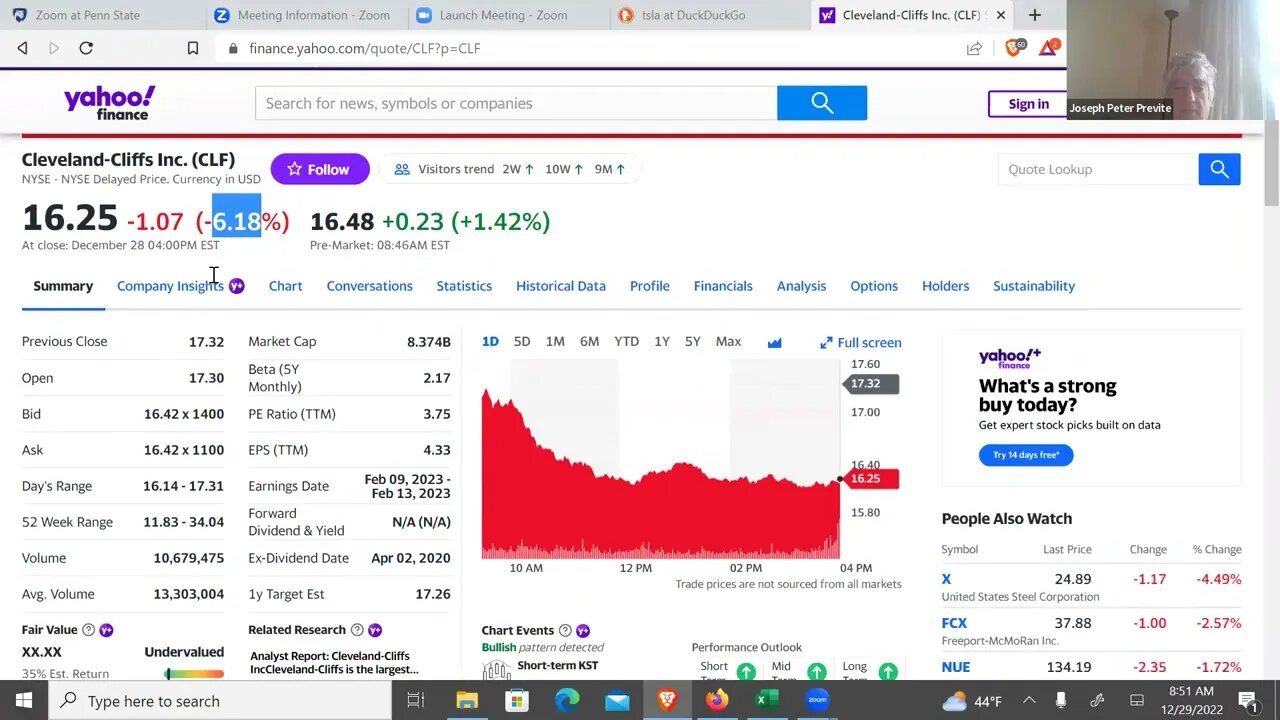Screen dimensions: 1280x720
Task: Open the Historical Data tab
Action: click(561, 286)
